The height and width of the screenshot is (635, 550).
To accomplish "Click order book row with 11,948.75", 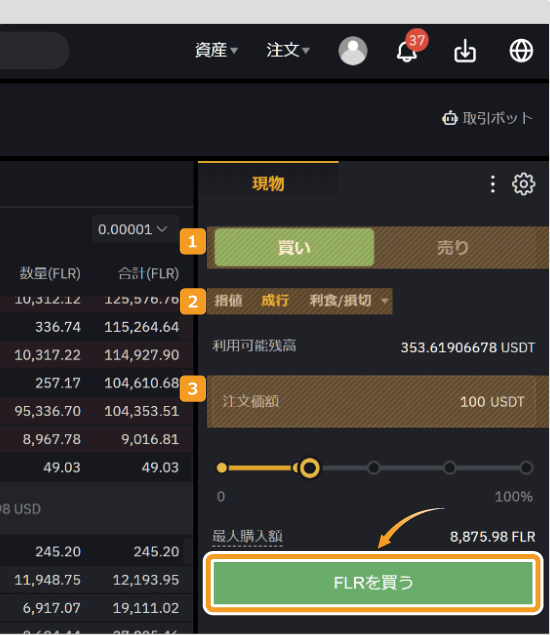I will coord(96,580).
